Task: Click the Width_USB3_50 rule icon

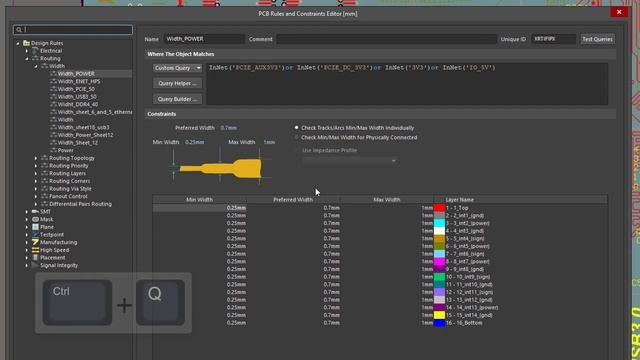Action: (x=53, y=97)
